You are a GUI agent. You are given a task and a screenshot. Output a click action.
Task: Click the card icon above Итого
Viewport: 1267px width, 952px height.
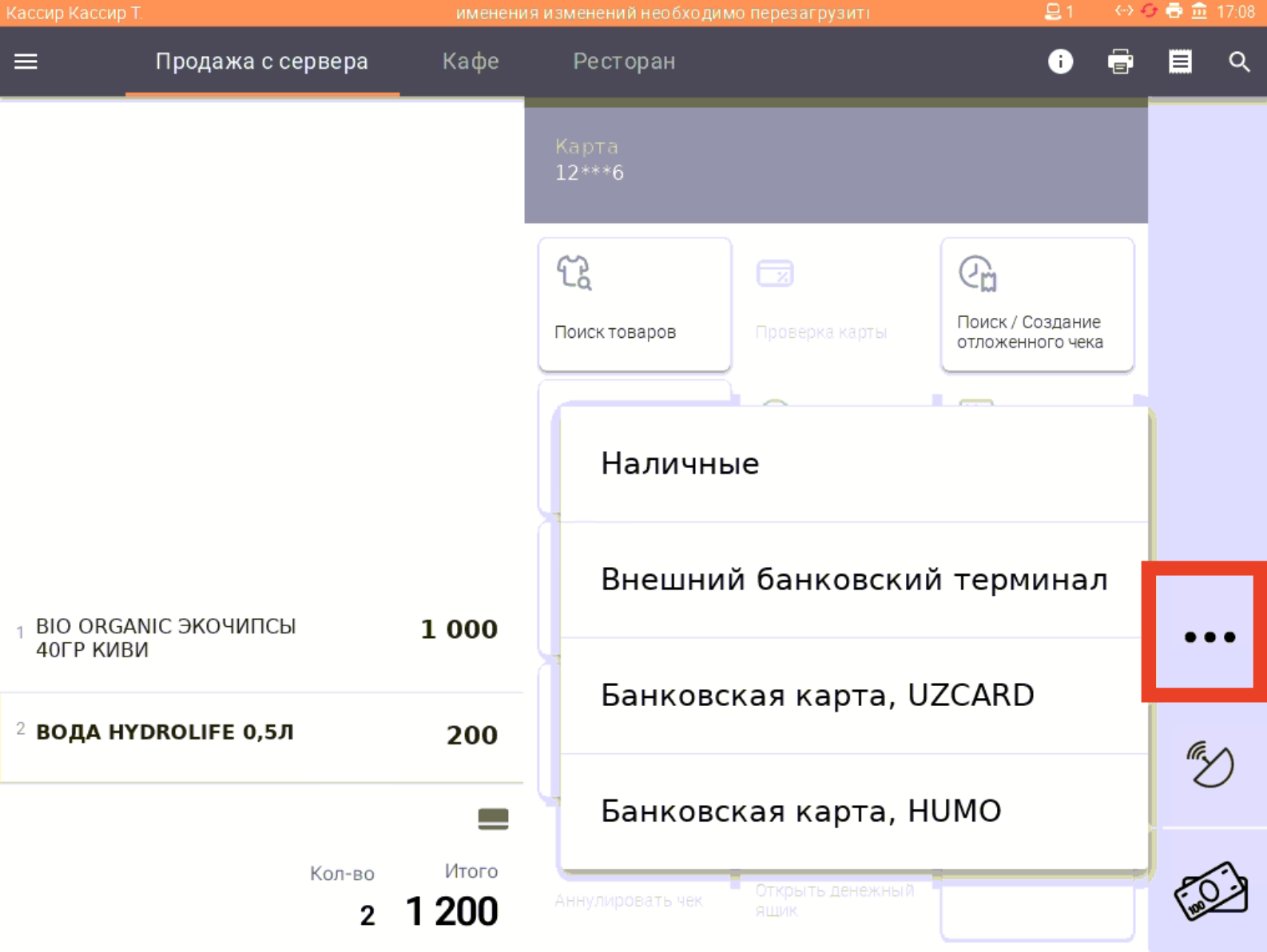tap(493, 819)
